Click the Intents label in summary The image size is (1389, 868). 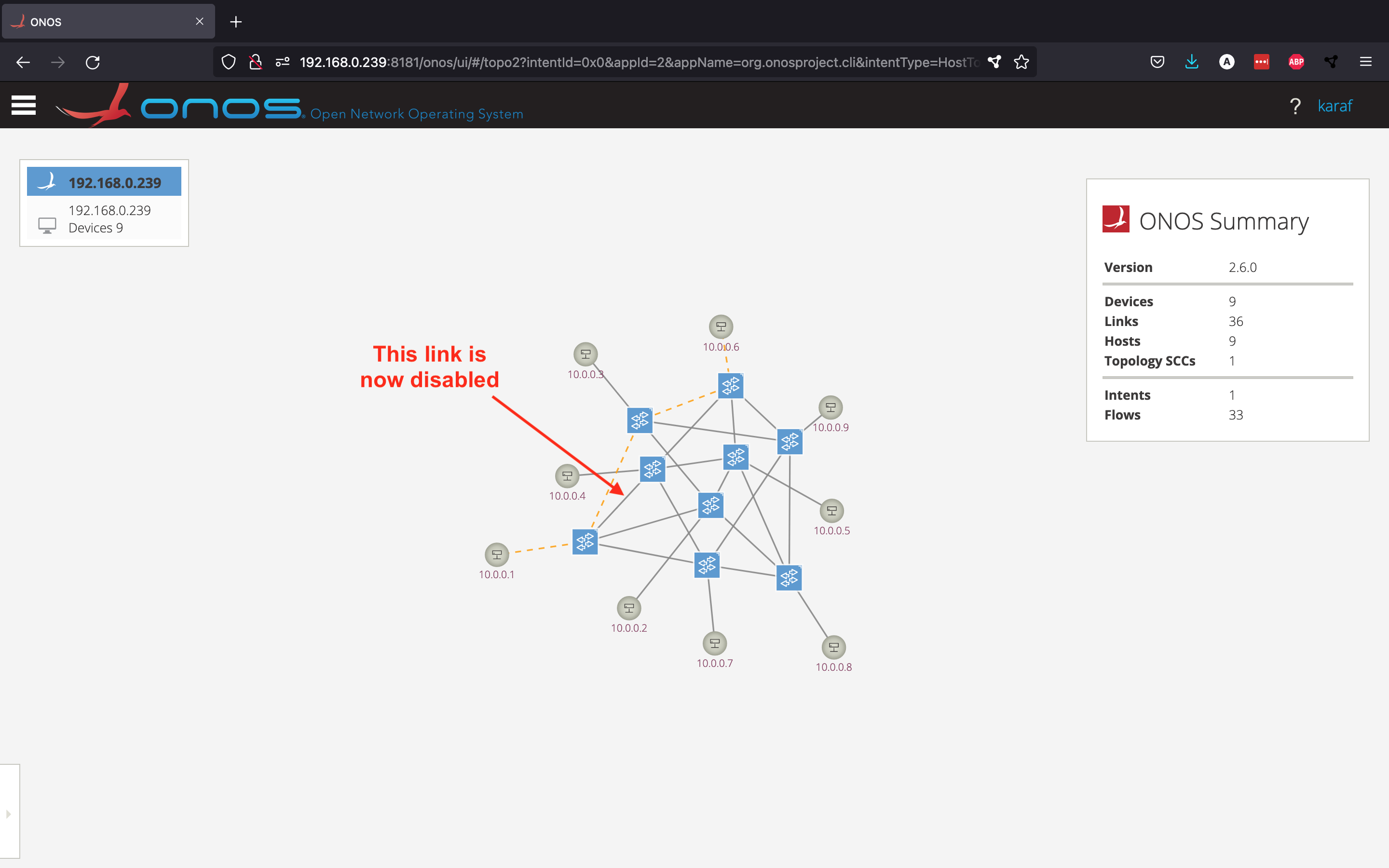(1127, 395)
